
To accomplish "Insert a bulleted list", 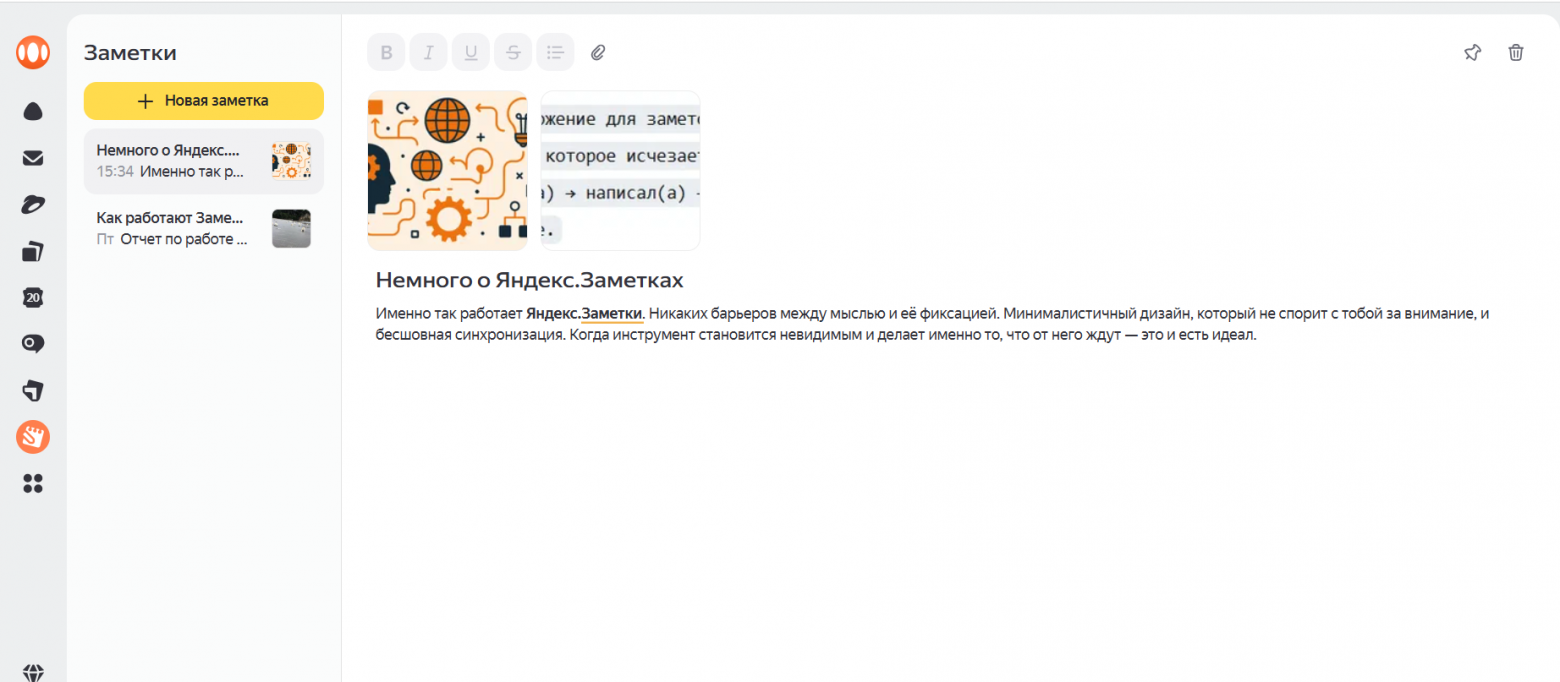I will click(x=555, y=52).
